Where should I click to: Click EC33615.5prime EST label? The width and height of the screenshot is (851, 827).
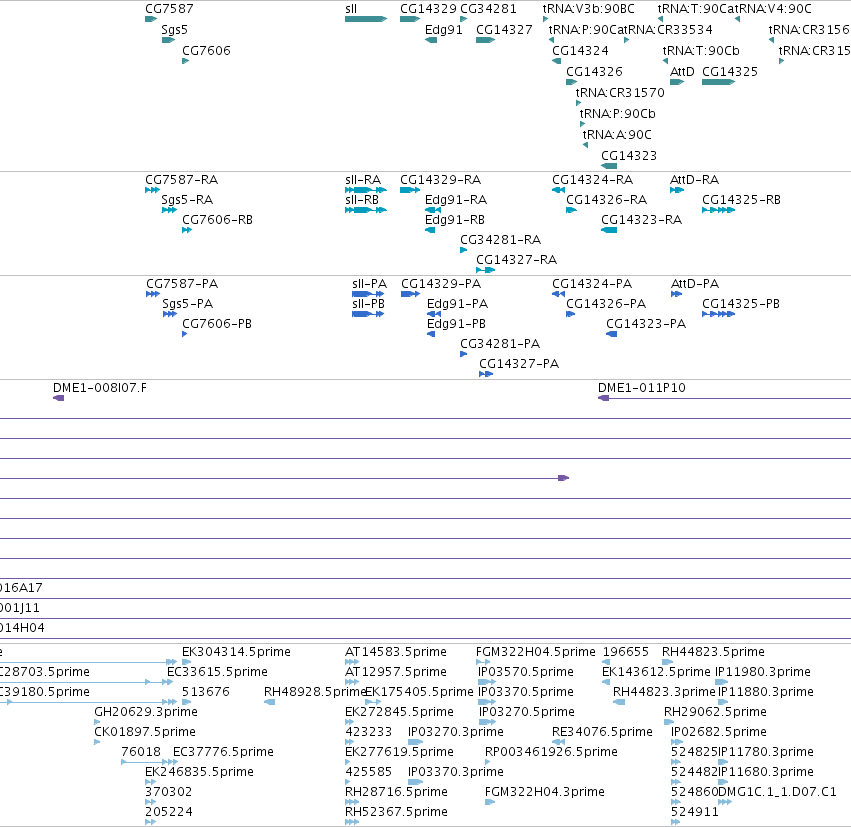(x=217, y=672)
